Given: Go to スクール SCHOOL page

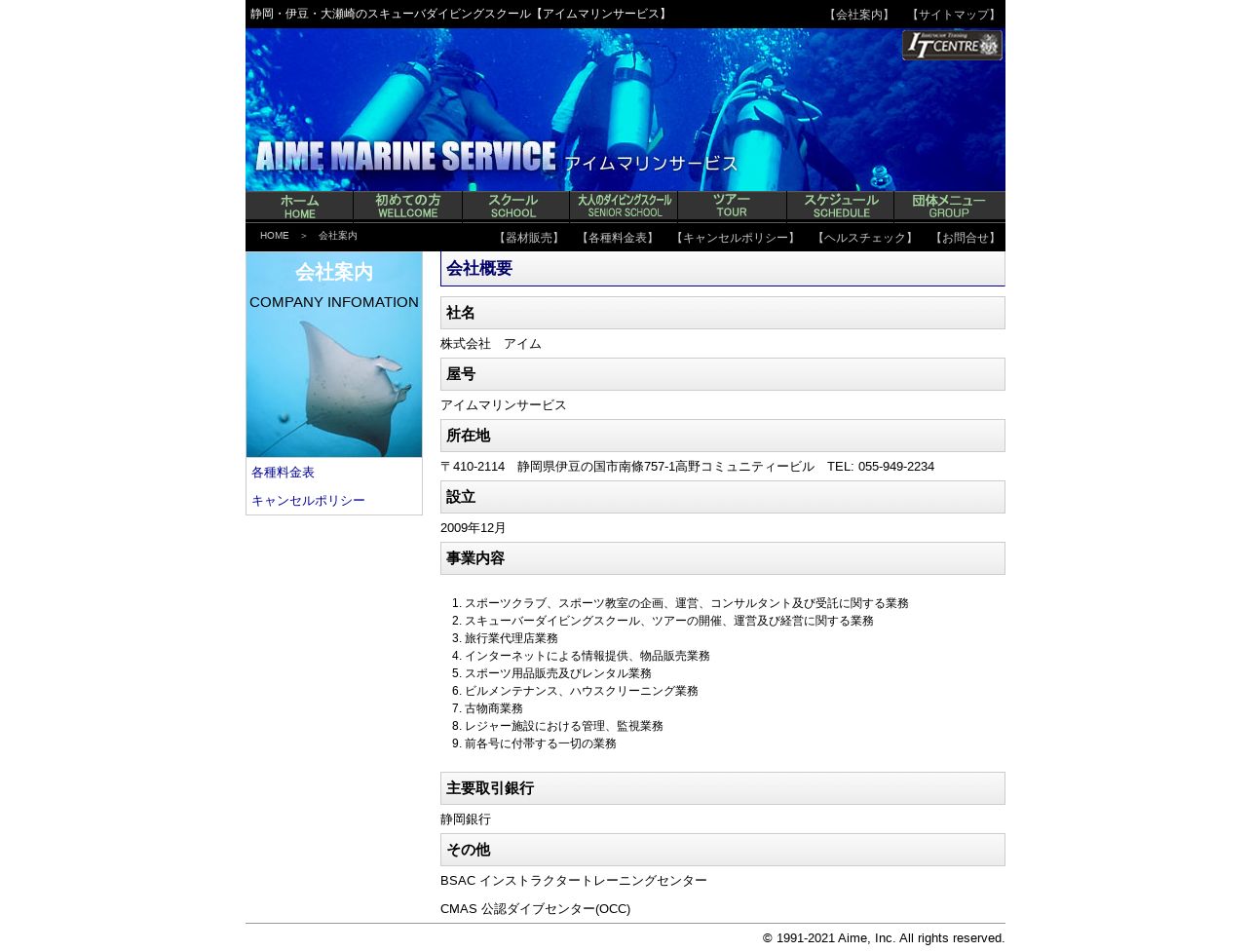Looking at the screenshot, I should click(x=515, y=207).
